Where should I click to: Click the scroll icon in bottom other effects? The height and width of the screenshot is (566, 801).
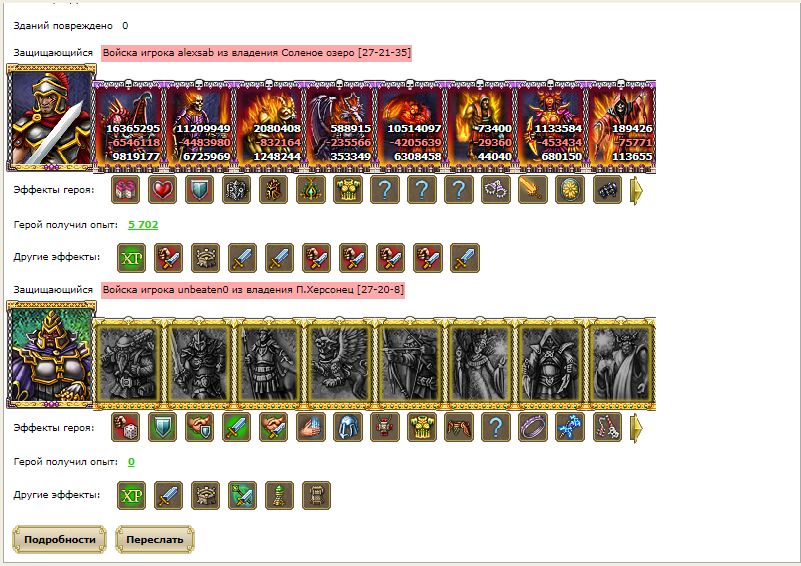[317, 496]
